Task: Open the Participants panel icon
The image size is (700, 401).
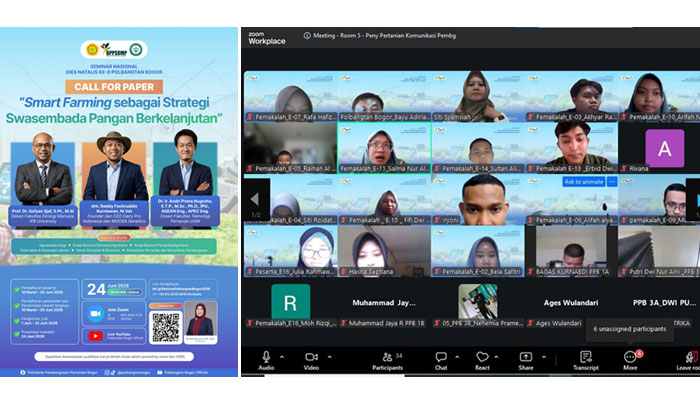Action: [x=388, y=357]
